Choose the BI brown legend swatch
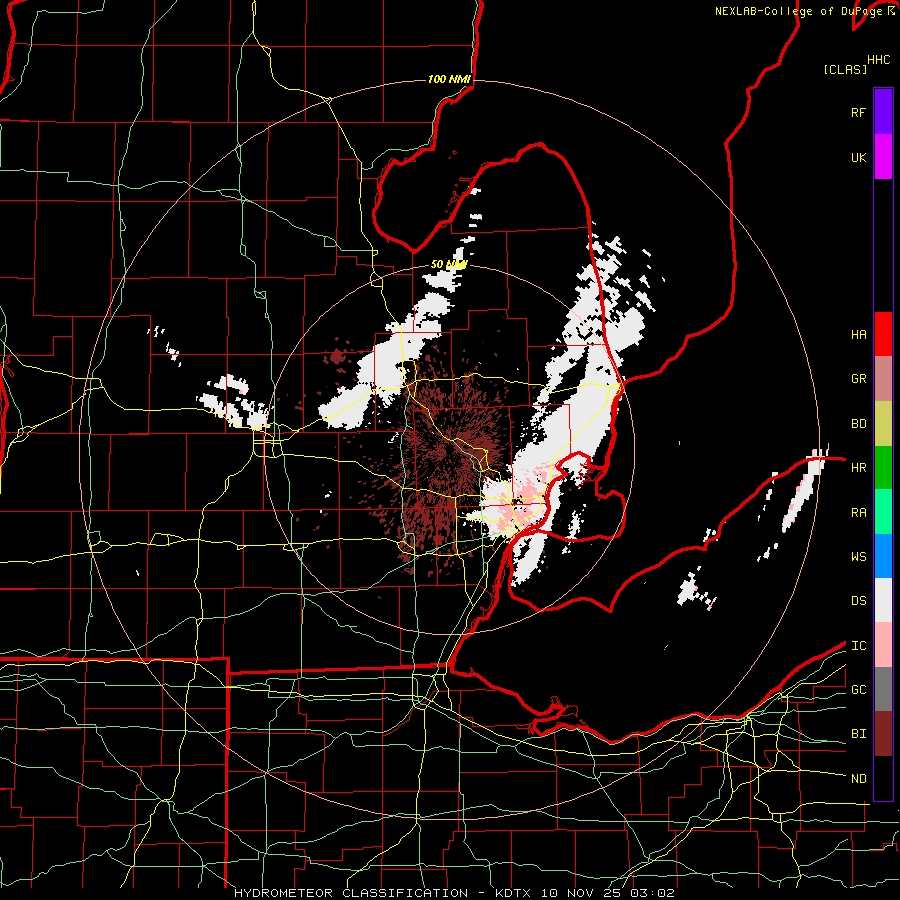 click(883, 734)
